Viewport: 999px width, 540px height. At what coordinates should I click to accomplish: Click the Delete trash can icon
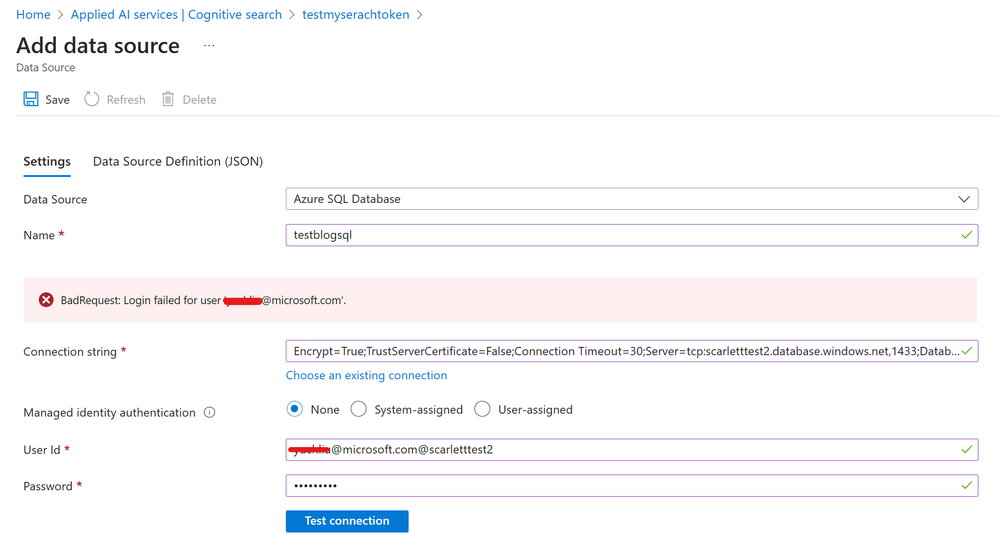pos(168,99)
